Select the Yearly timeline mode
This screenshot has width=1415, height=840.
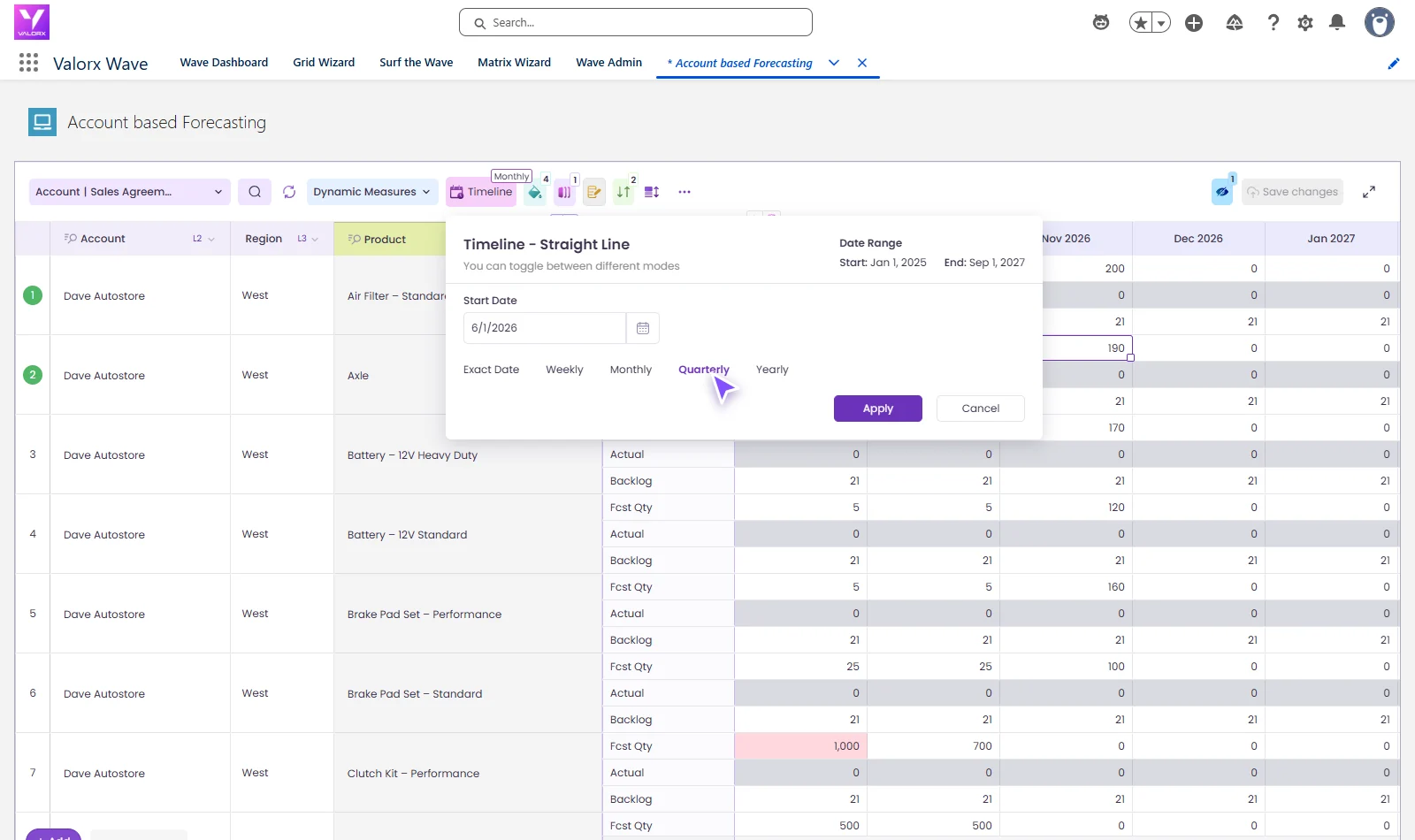point(772,370)
